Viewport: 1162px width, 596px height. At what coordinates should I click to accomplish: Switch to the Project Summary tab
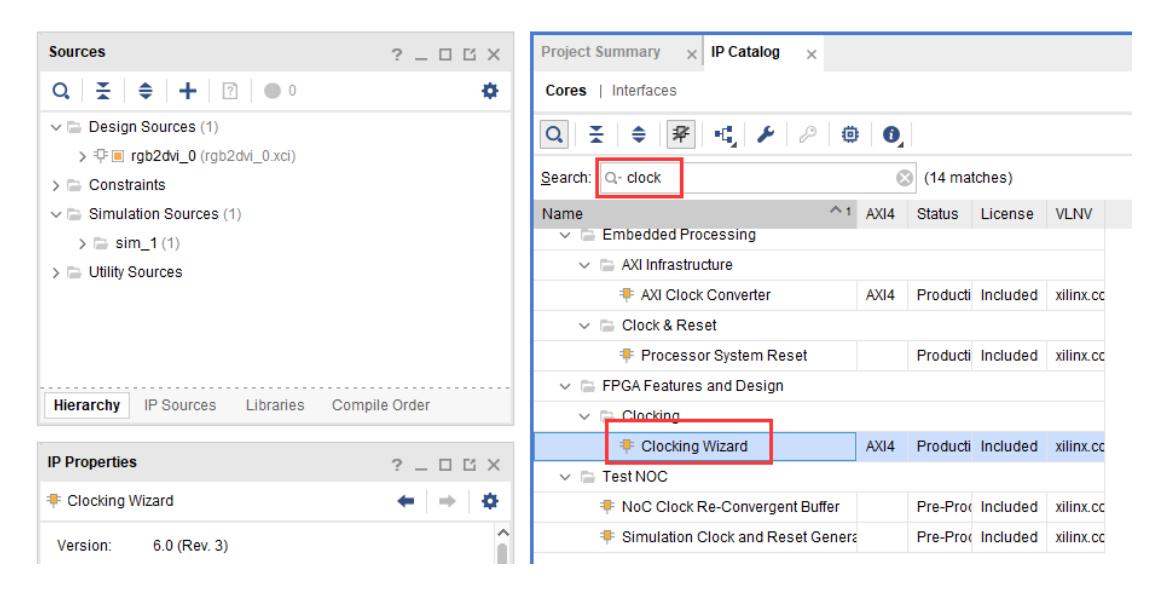click(x=599, y=52)
